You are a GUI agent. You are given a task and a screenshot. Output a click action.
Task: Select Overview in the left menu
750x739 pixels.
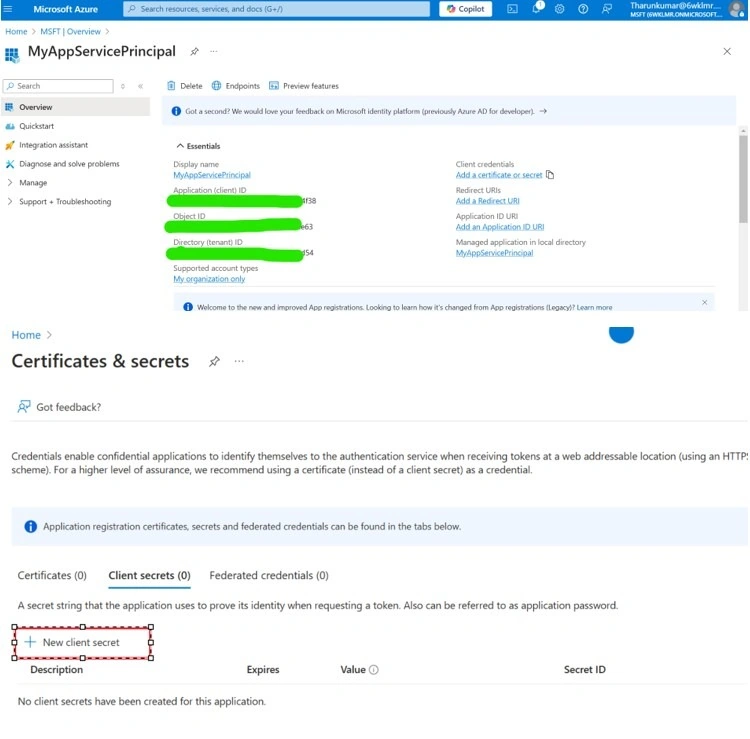coord(76,107)
